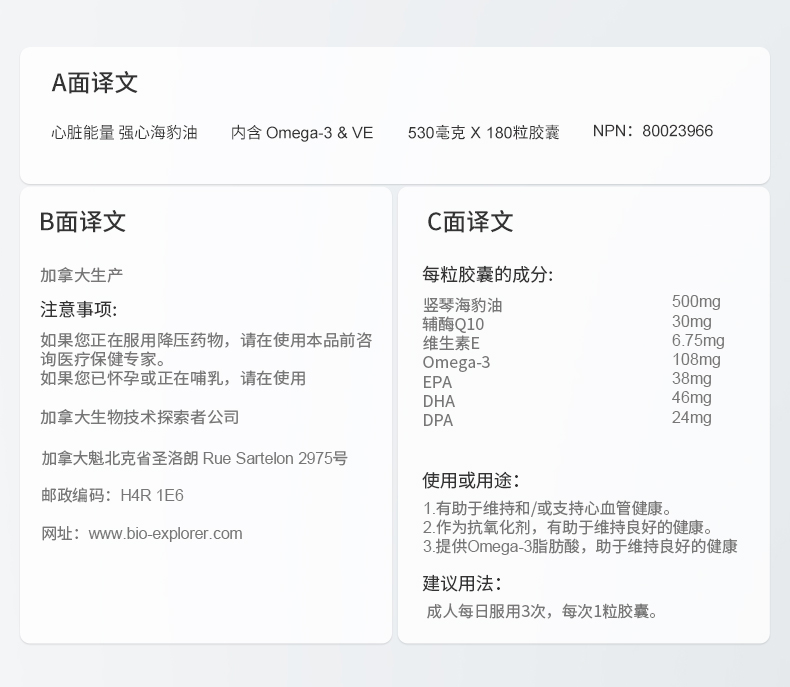Select the heading C面译文
Image resolution: width=790 pixels, height=687 pixels.
tap(470, 222)
